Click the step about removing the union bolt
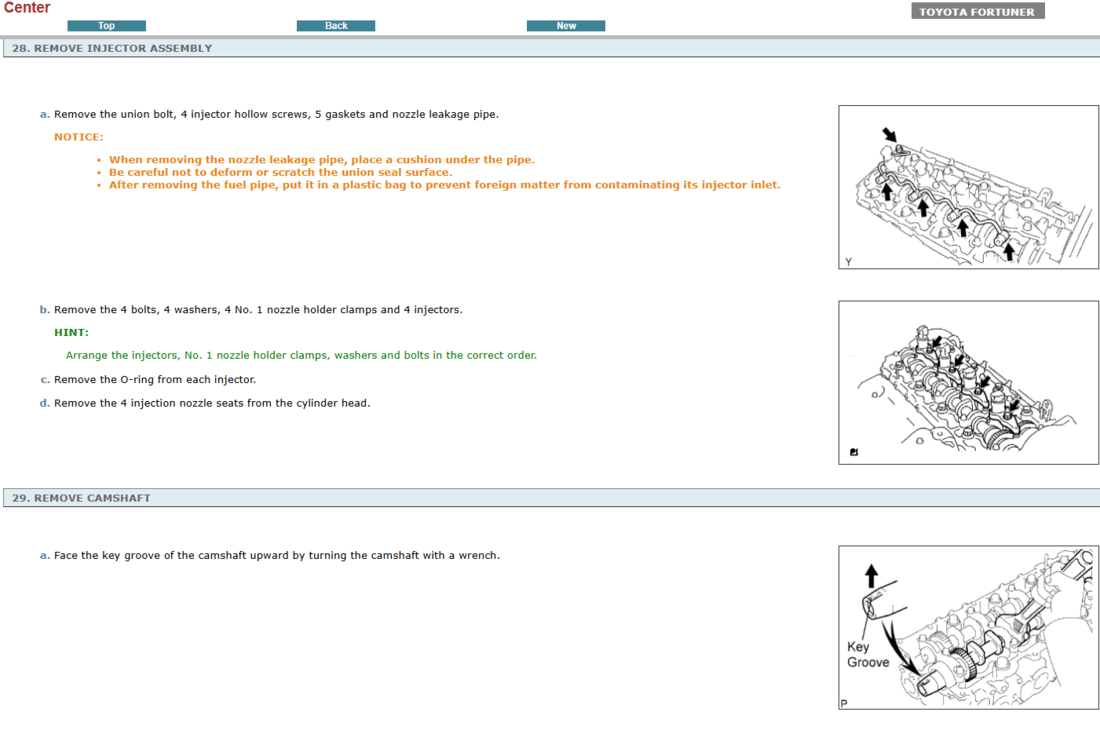Image resolution: width=1100 pixels, height=741 pixels. pos(276,114)
